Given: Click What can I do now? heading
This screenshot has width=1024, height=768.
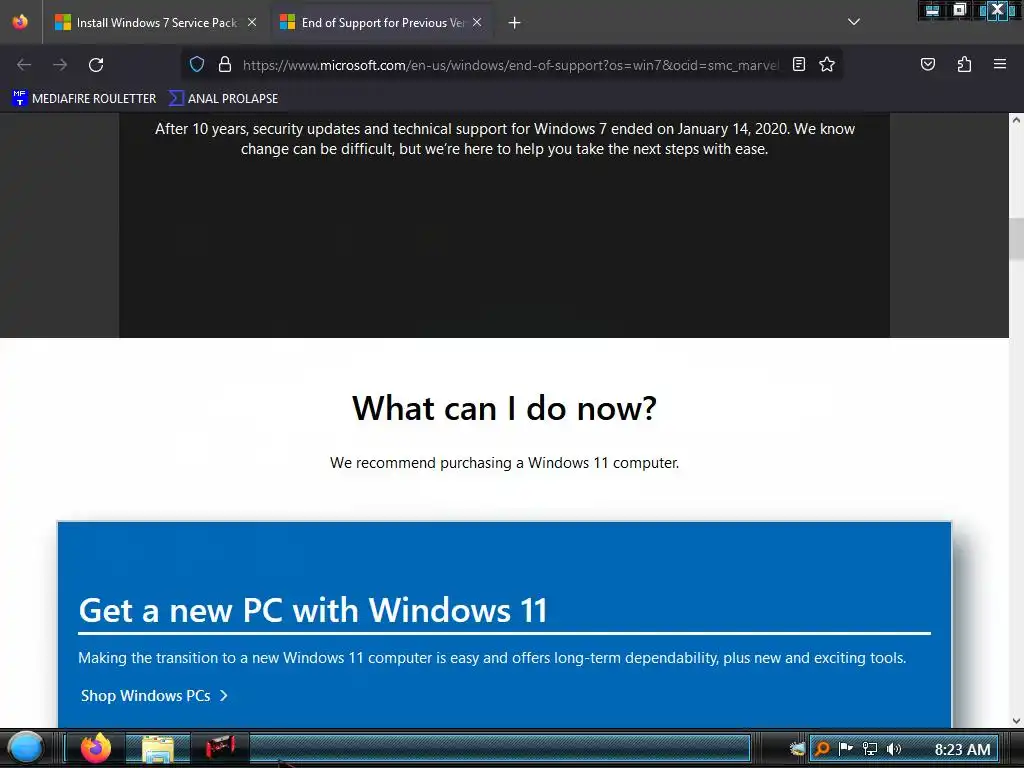Looking at the screenshot, I should pos(504,408).
